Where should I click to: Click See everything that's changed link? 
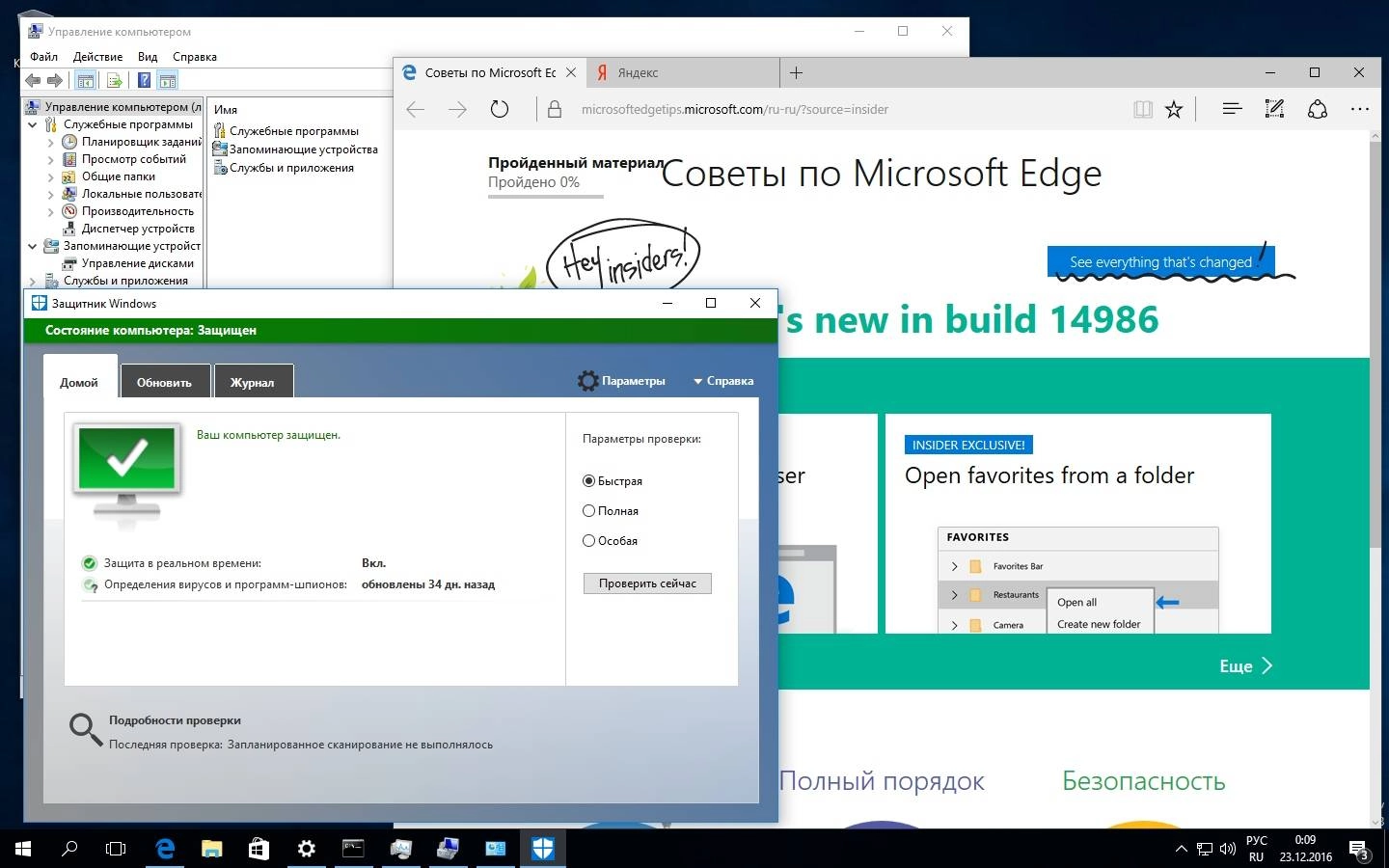tap(1160, 261)
